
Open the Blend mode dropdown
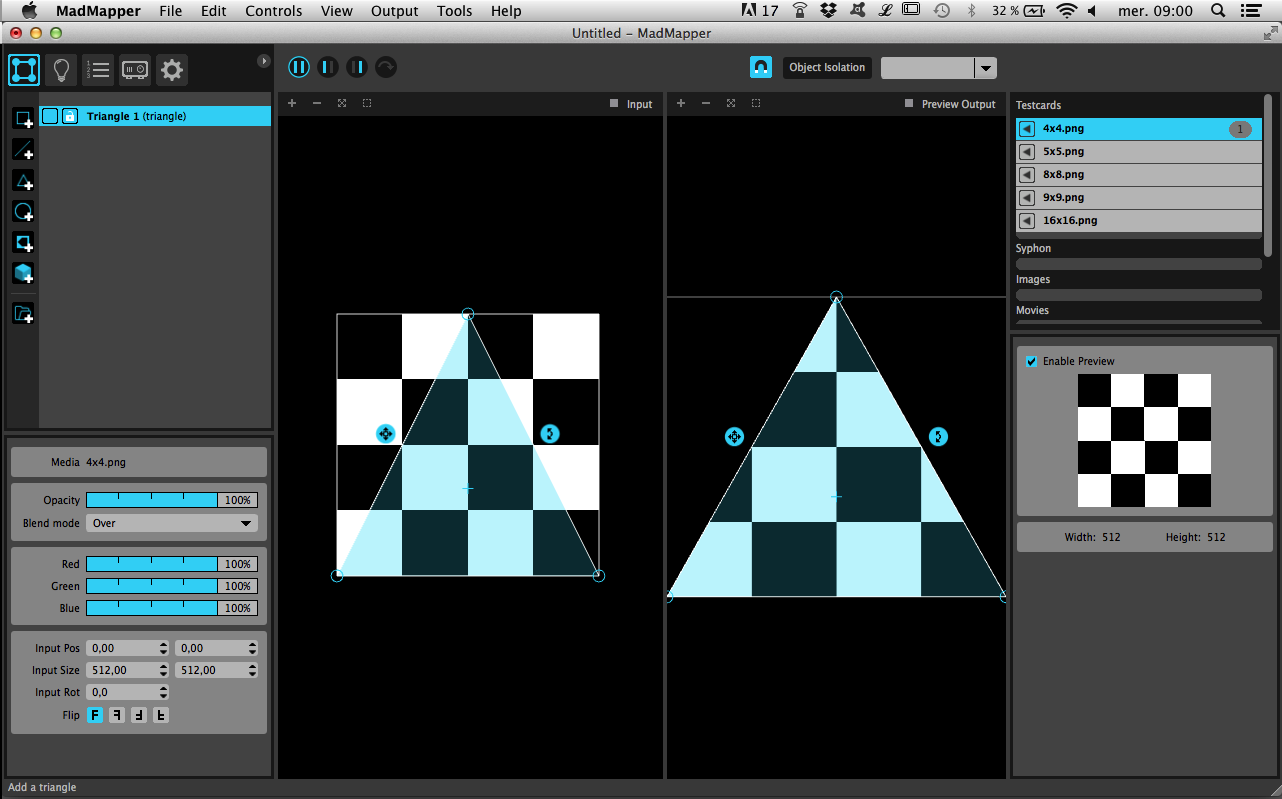point(171,523)
